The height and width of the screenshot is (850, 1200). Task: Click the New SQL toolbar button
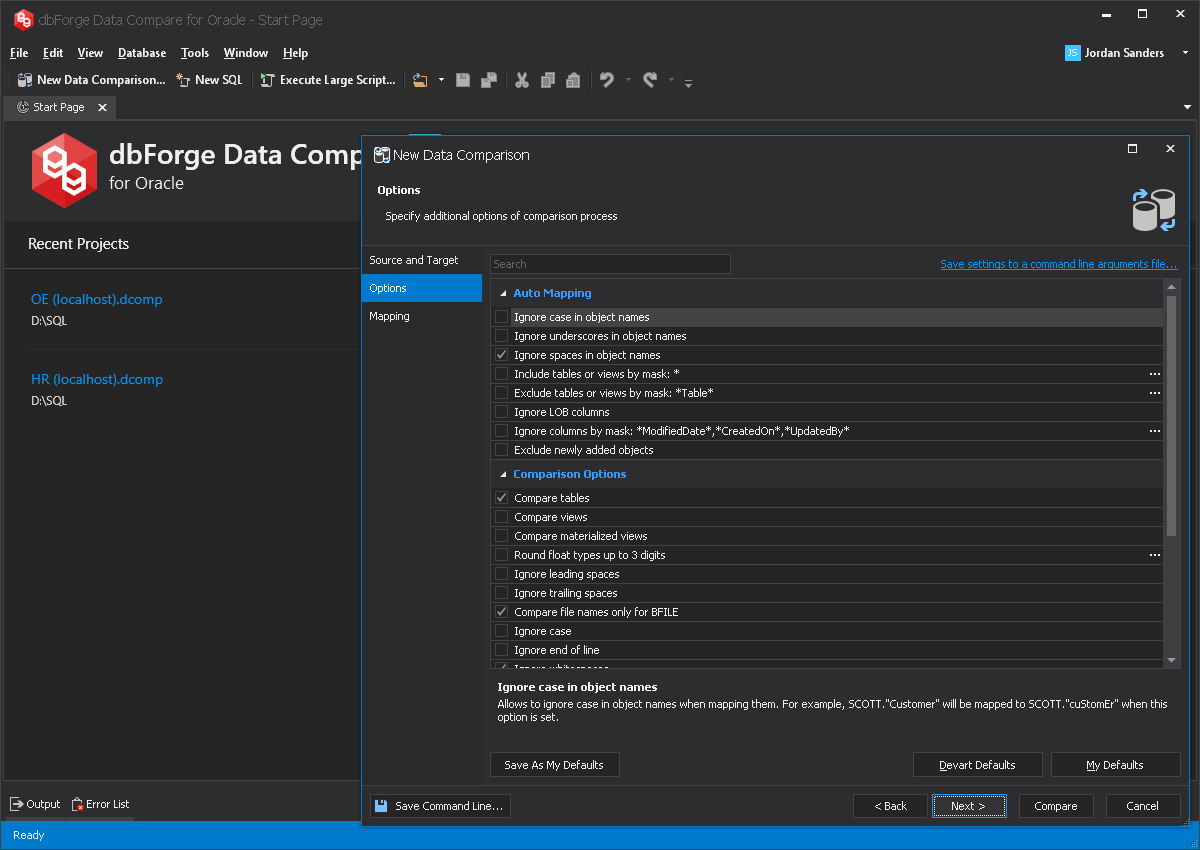[209, 80]
